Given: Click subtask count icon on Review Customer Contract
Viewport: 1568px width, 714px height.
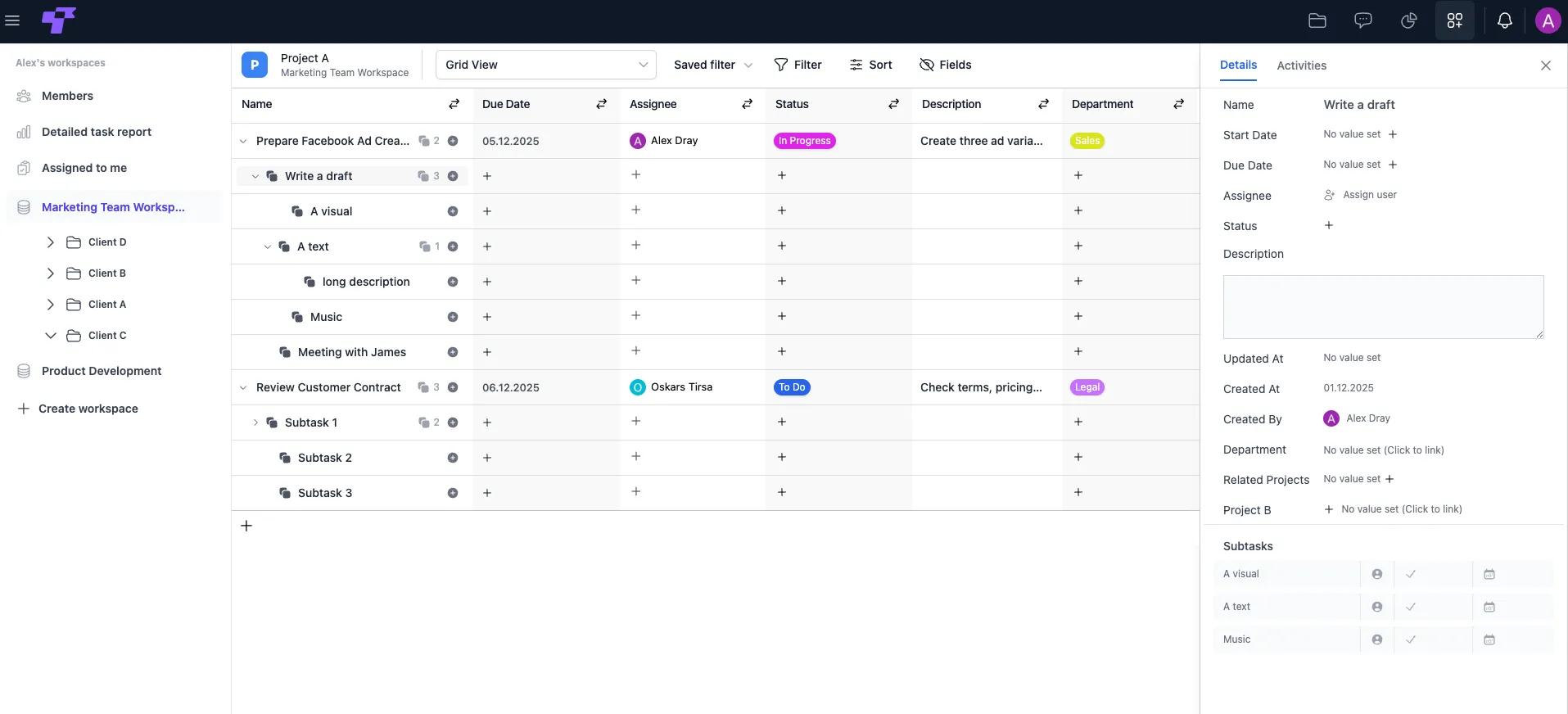Looking at the screenshot, I should click(424, 387).
